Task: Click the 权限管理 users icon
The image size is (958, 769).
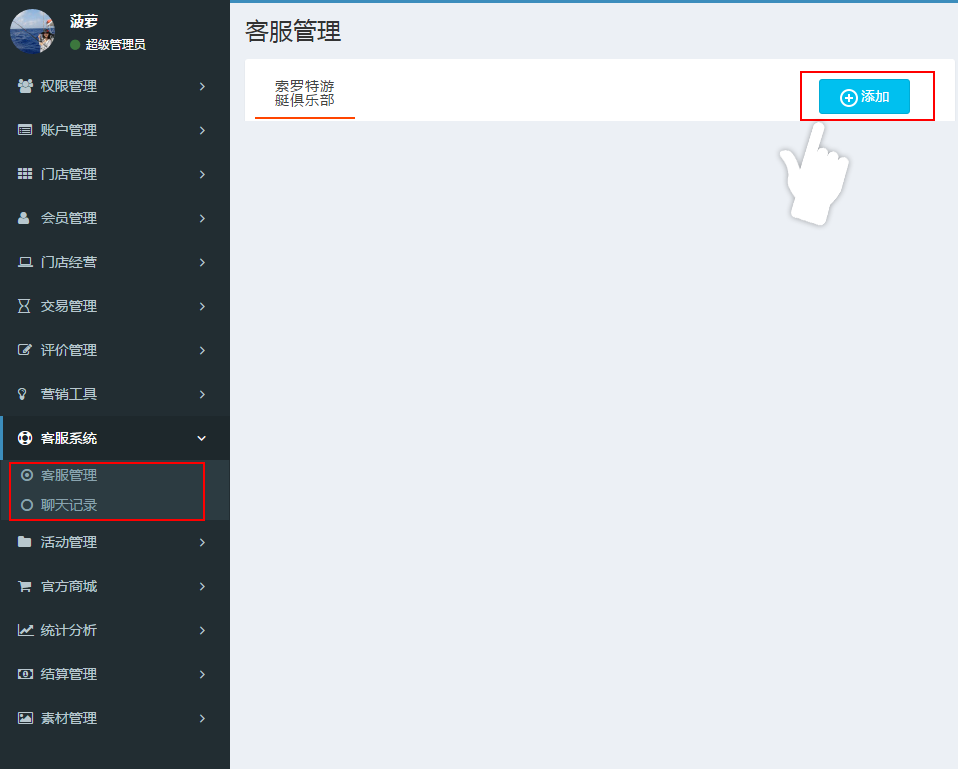Action: coord(25,86)
